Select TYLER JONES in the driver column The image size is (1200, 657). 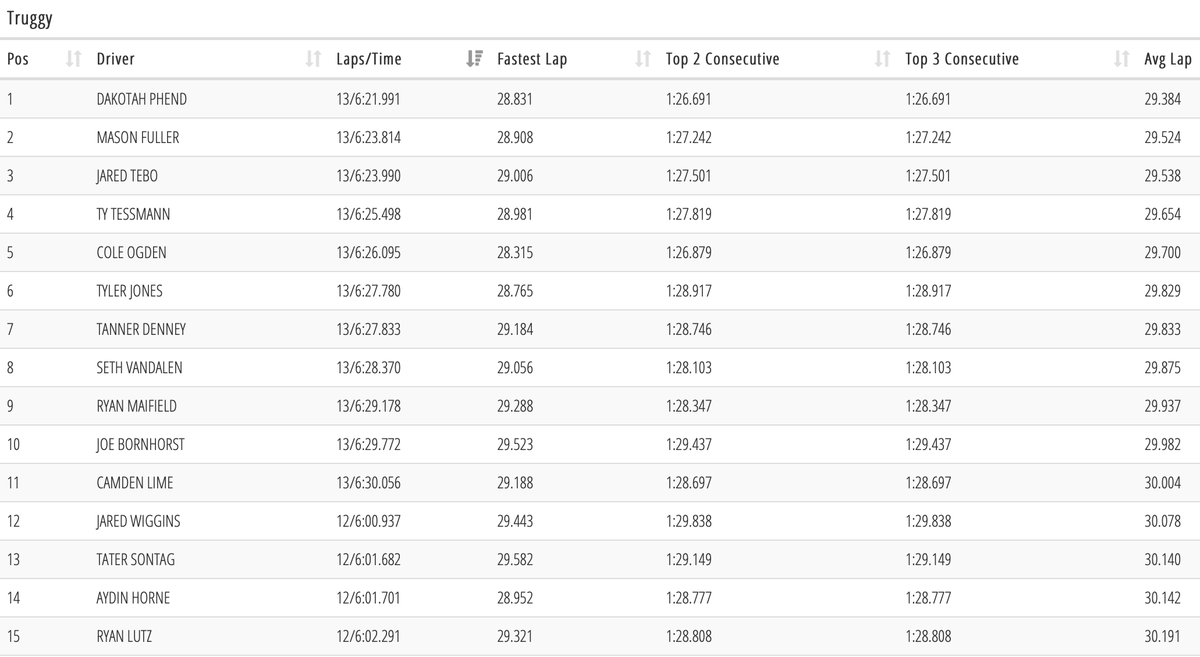(129, 291)
